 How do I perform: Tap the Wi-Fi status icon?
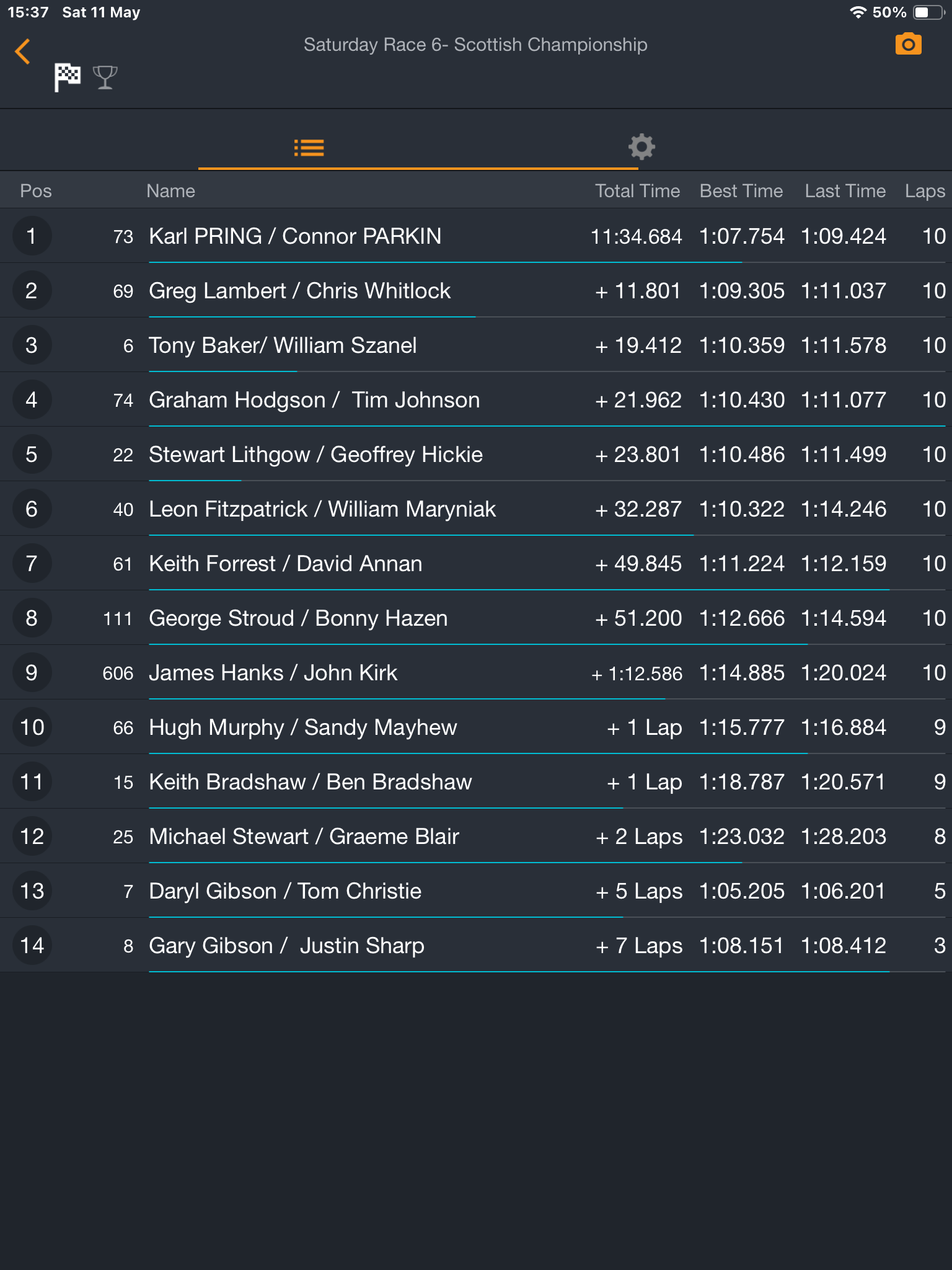(x=858, y=12)
